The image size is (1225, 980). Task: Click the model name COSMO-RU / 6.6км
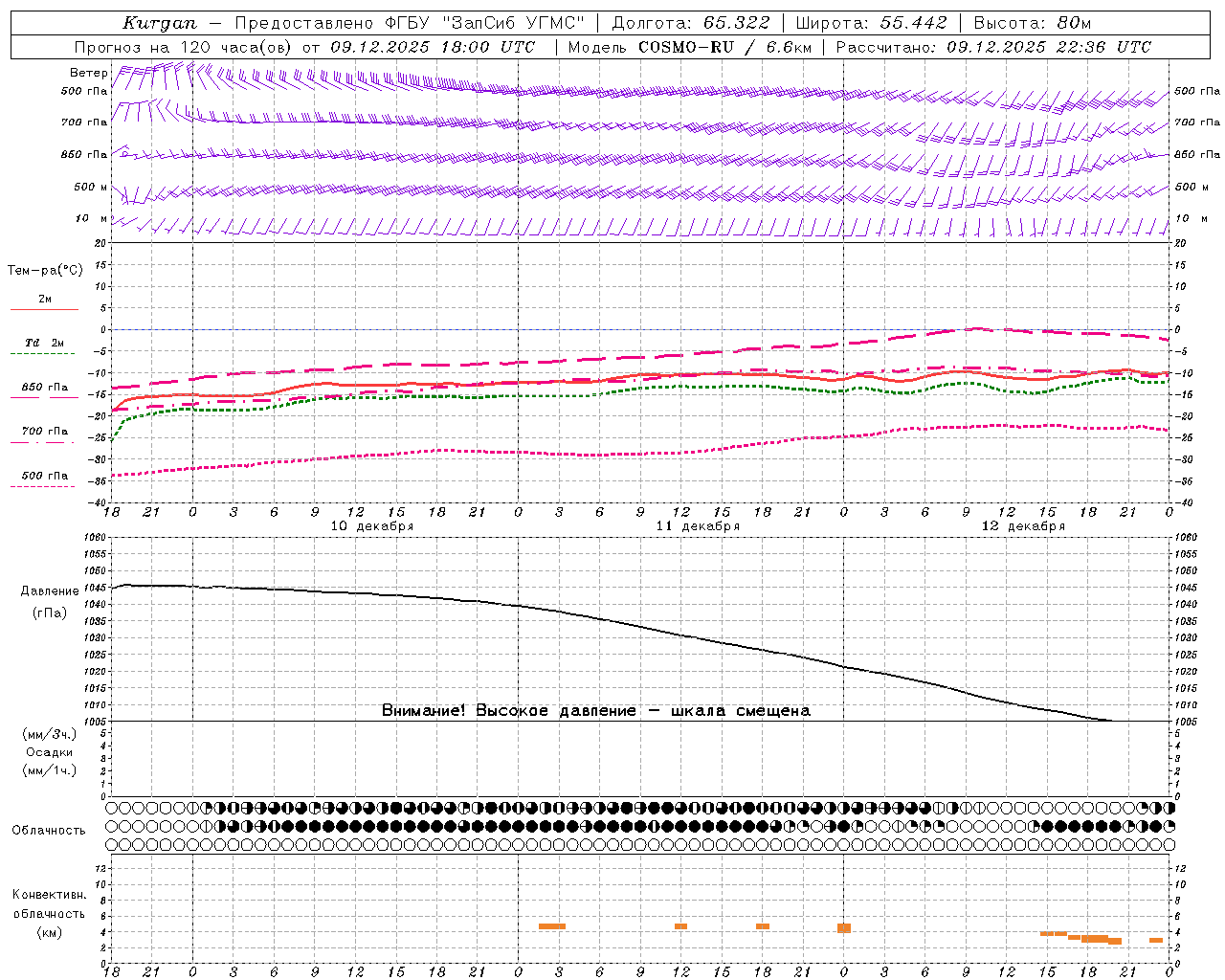pyautogui.click(x=724, y=47)
